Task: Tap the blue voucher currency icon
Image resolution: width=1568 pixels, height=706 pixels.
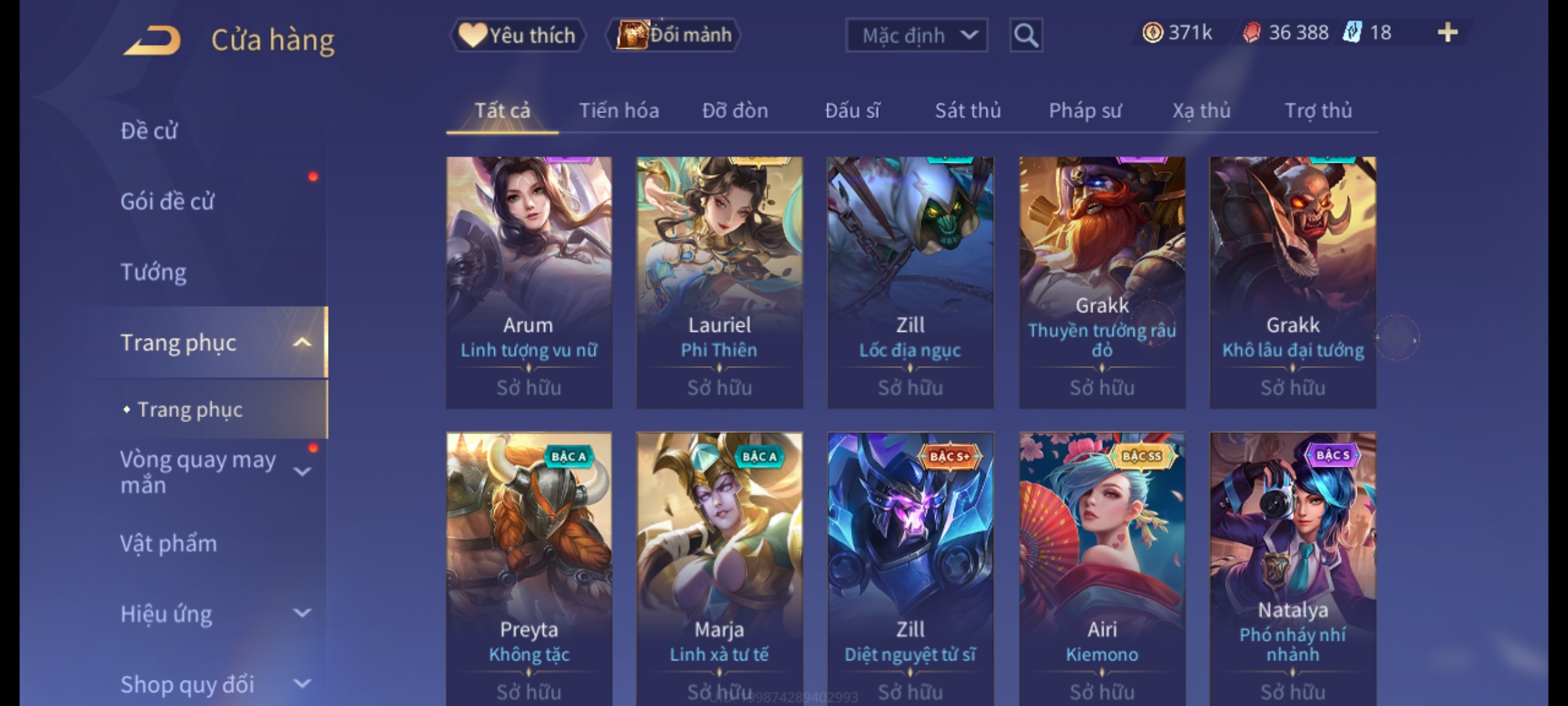Action: (x=1352, y=32)
